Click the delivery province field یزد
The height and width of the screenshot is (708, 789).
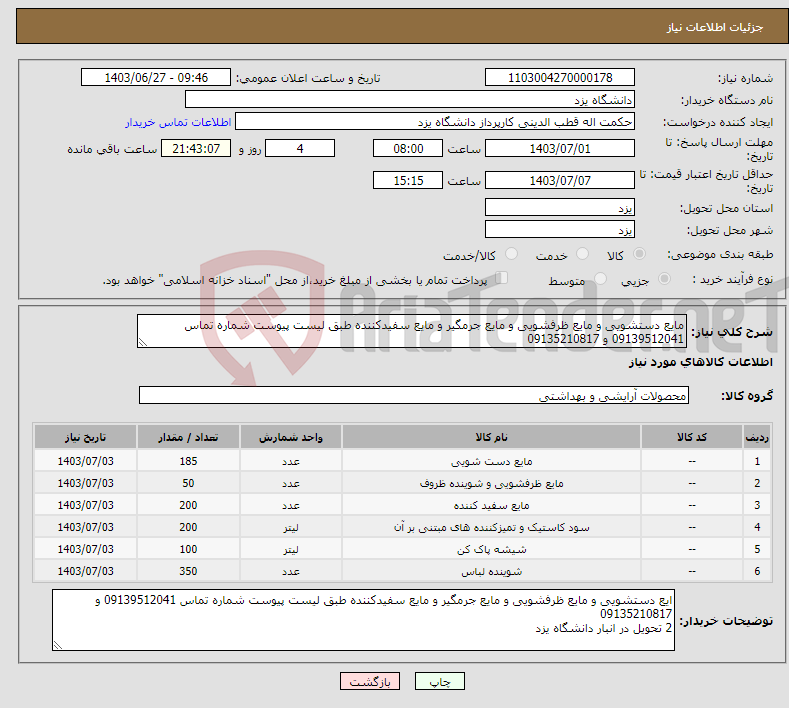pyautogui.click(x=560, y=207)
